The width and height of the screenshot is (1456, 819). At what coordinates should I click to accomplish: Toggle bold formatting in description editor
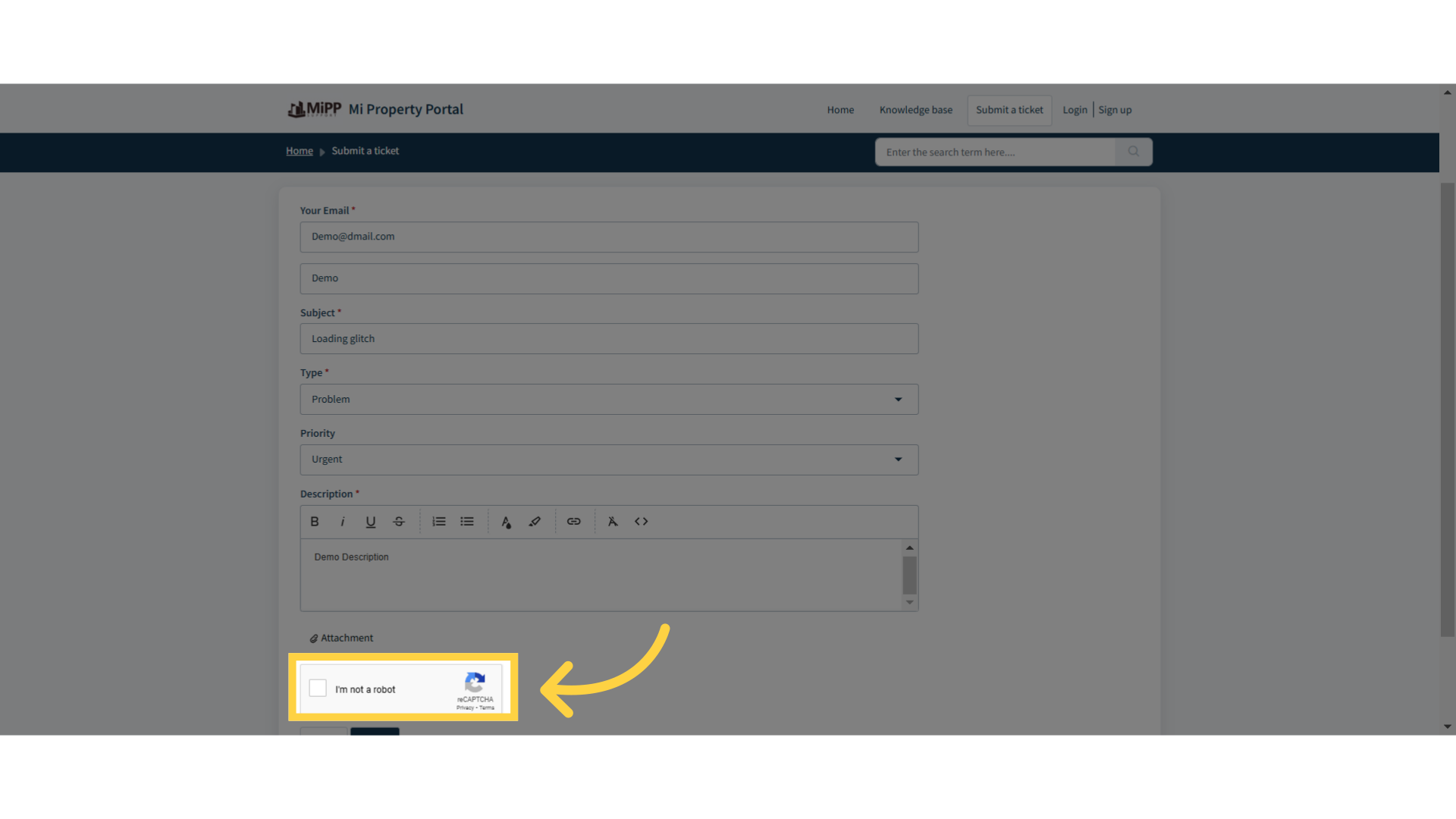315,522
